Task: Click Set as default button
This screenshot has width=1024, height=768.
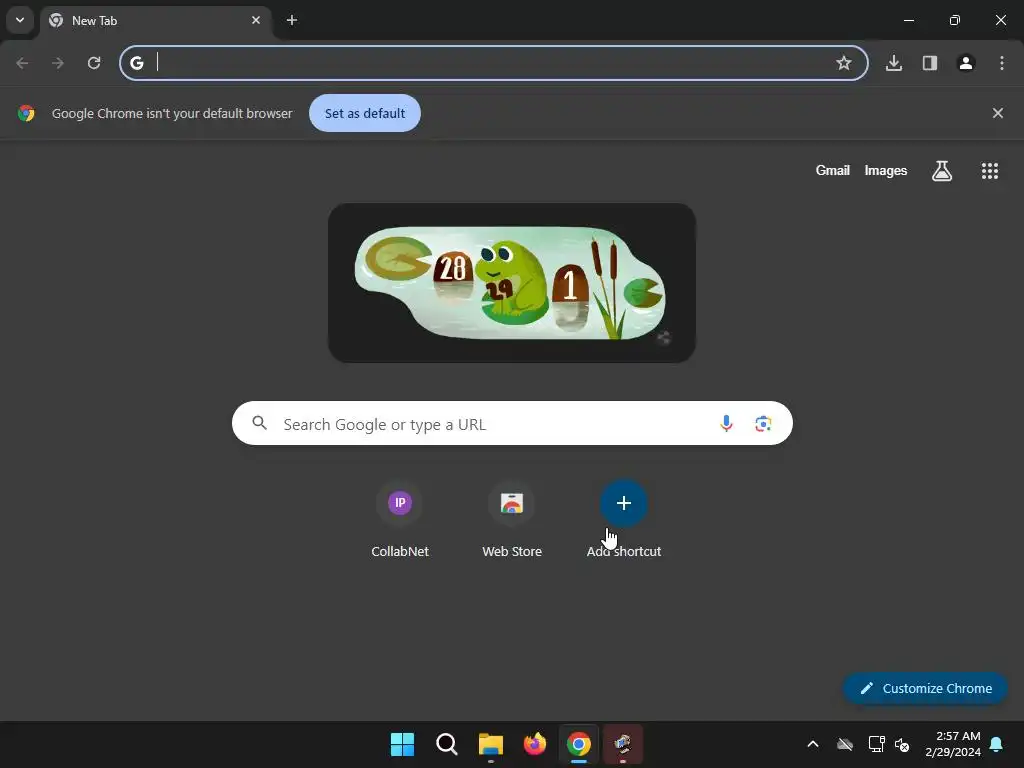Action: (x=365, y=113)
